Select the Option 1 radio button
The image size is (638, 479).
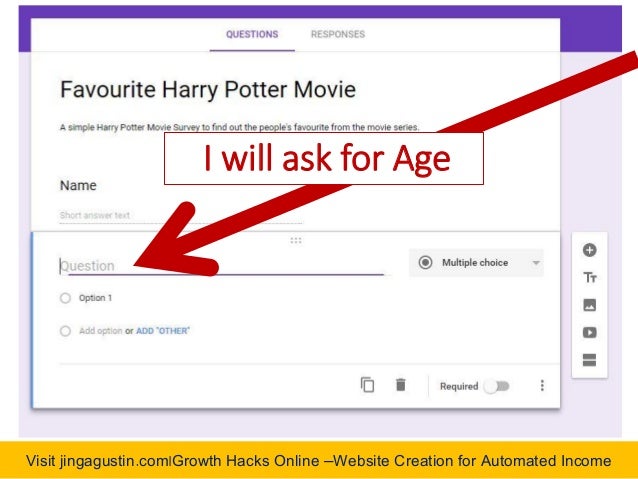(x=65, y=298)
